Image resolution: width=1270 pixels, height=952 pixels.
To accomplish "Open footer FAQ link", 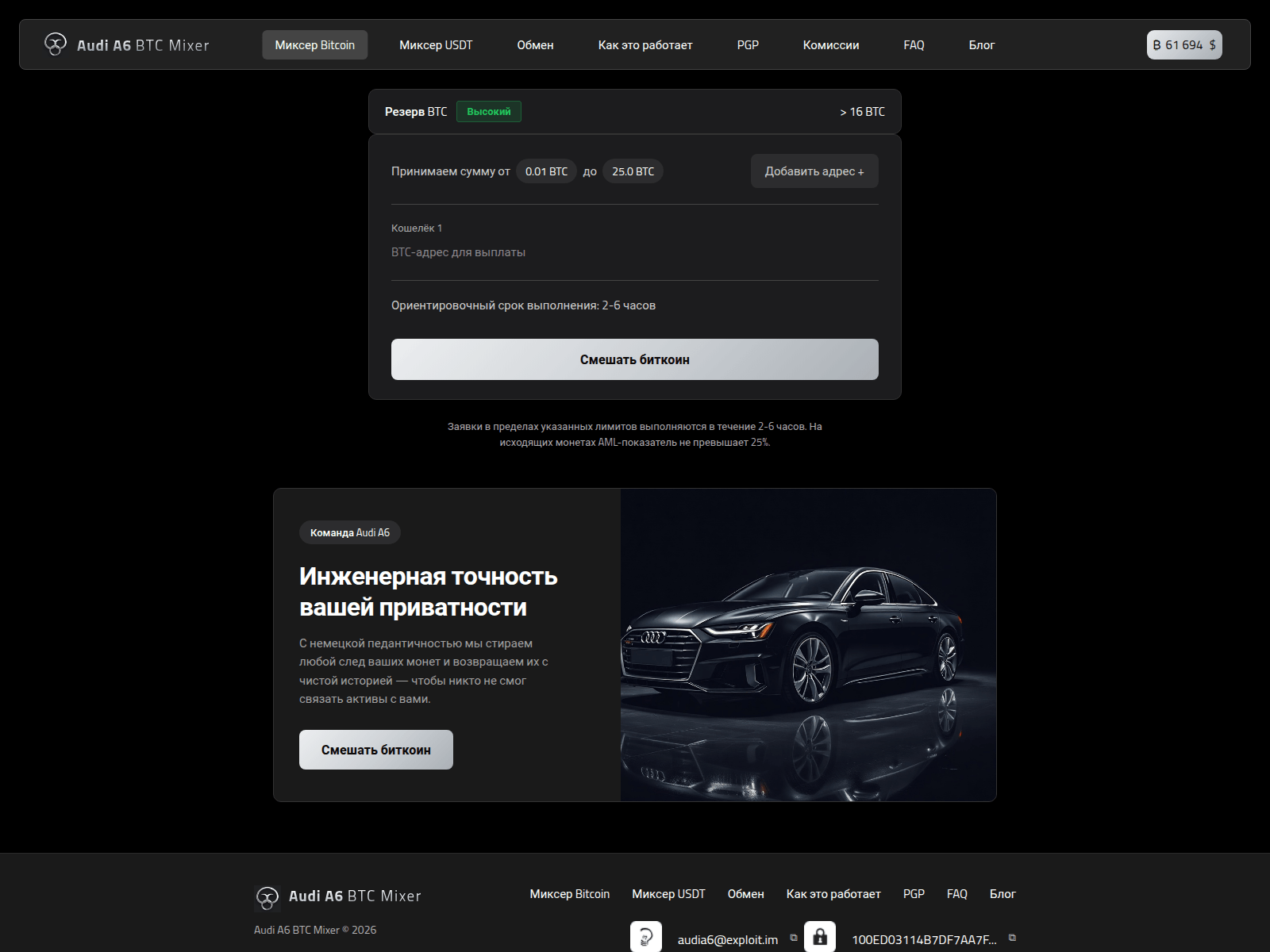I will [x=957, y=894].
